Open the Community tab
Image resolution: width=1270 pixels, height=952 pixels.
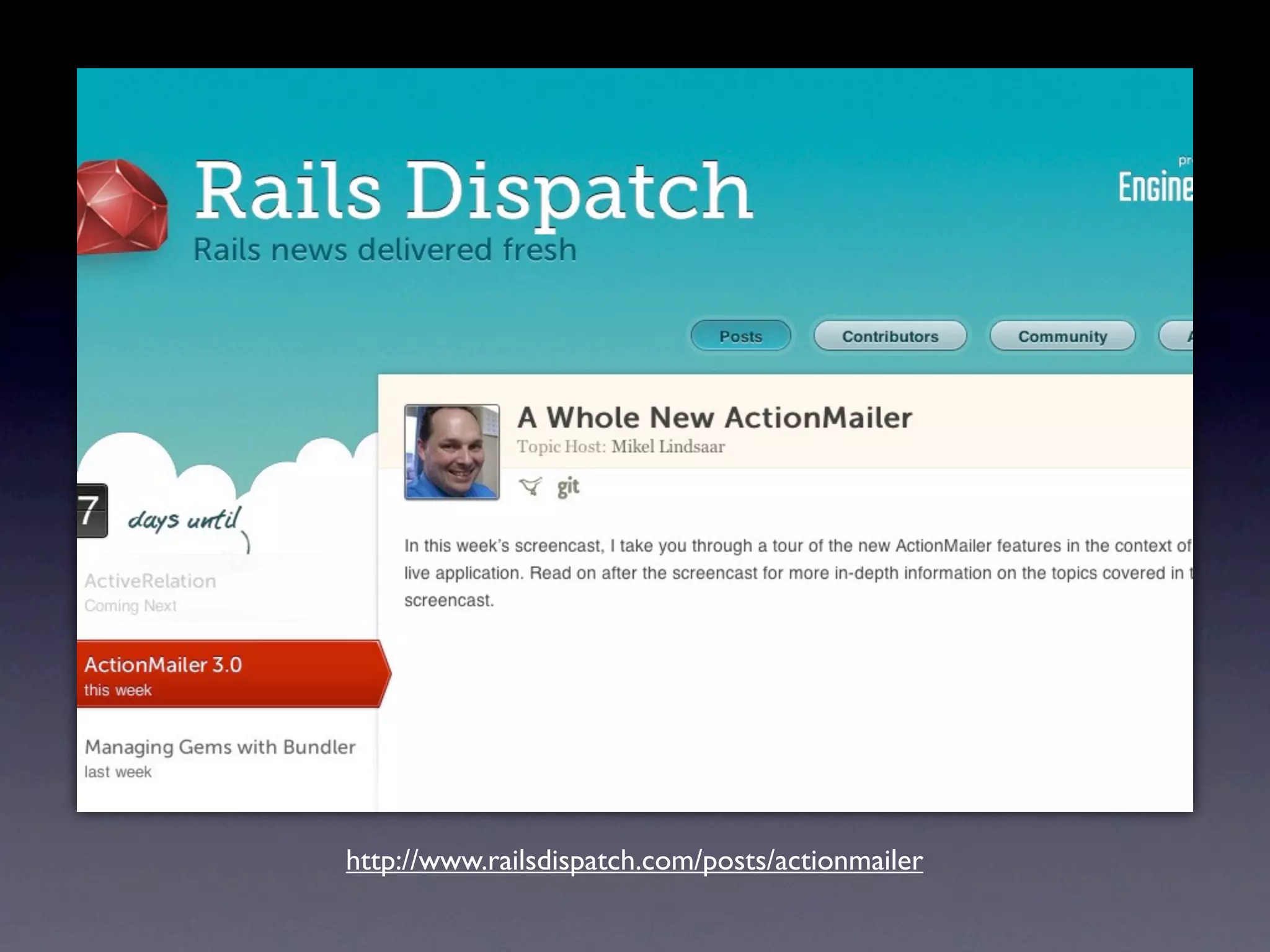click(x=1062, y=336)
